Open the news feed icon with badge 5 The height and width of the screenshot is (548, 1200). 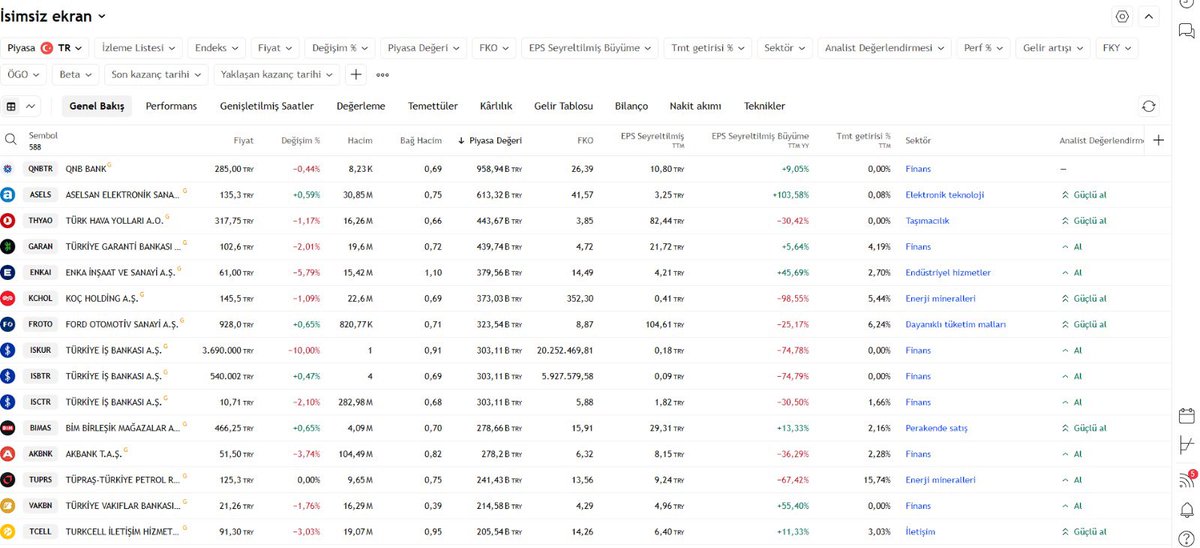[1187, 478]
